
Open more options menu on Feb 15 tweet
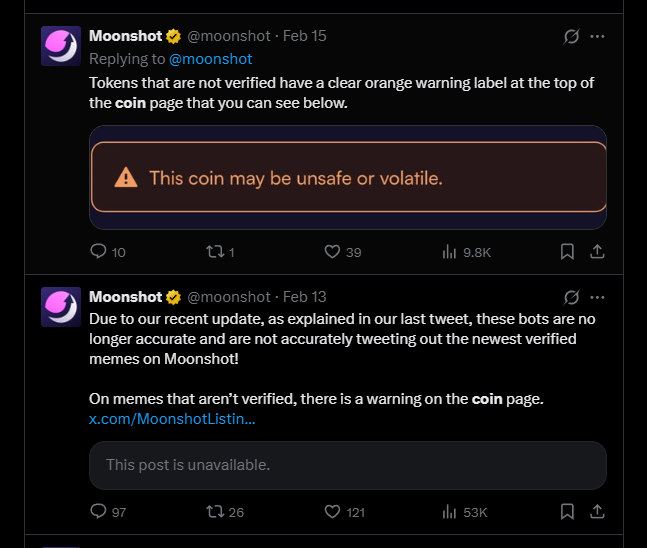pyautogui.click(x=597, y=36)
